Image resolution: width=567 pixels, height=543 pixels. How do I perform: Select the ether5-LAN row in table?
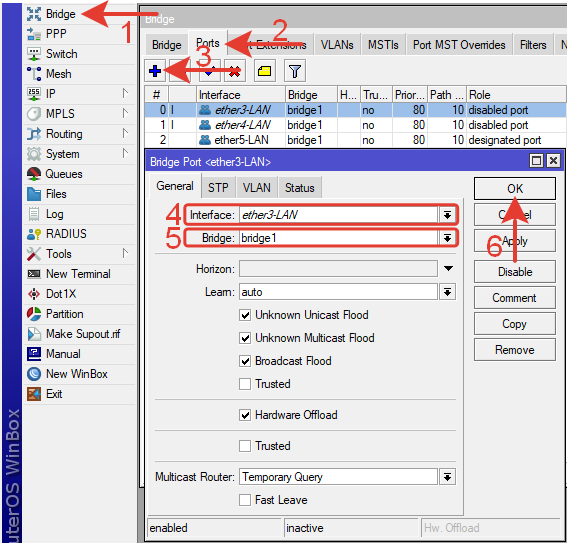click(x=355, y=140)
